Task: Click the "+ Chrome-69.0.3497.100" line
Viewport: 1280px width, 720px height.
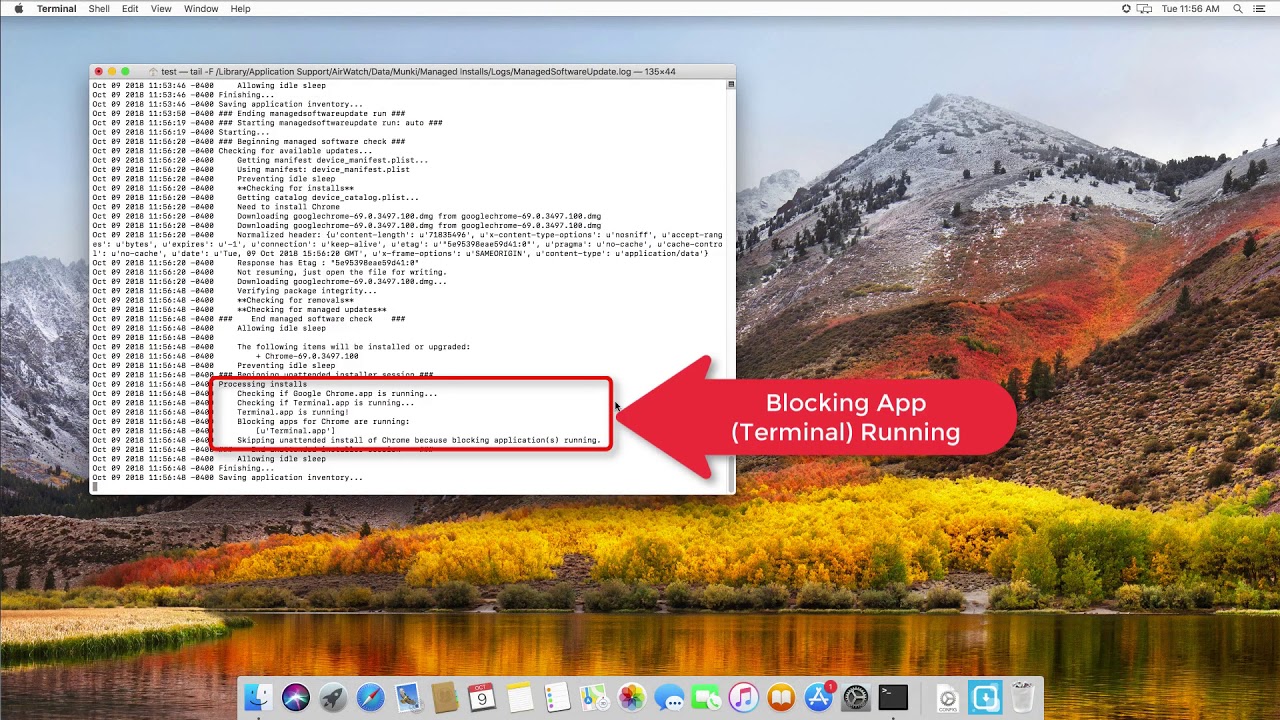Action: pyautogui.click(x=307, y=356)
